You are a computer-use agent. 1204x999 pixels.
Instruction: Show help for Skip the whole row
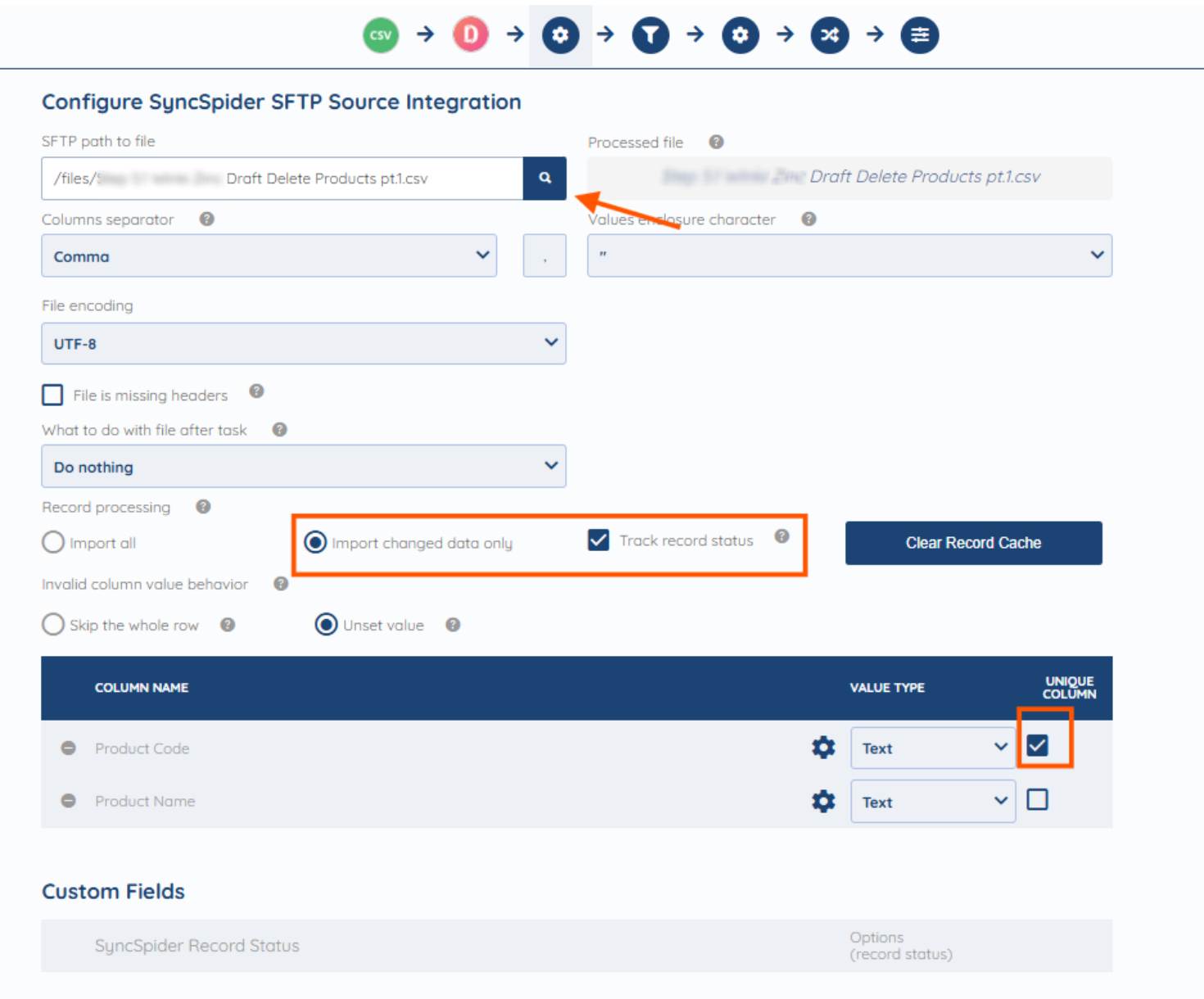(228, 625)
